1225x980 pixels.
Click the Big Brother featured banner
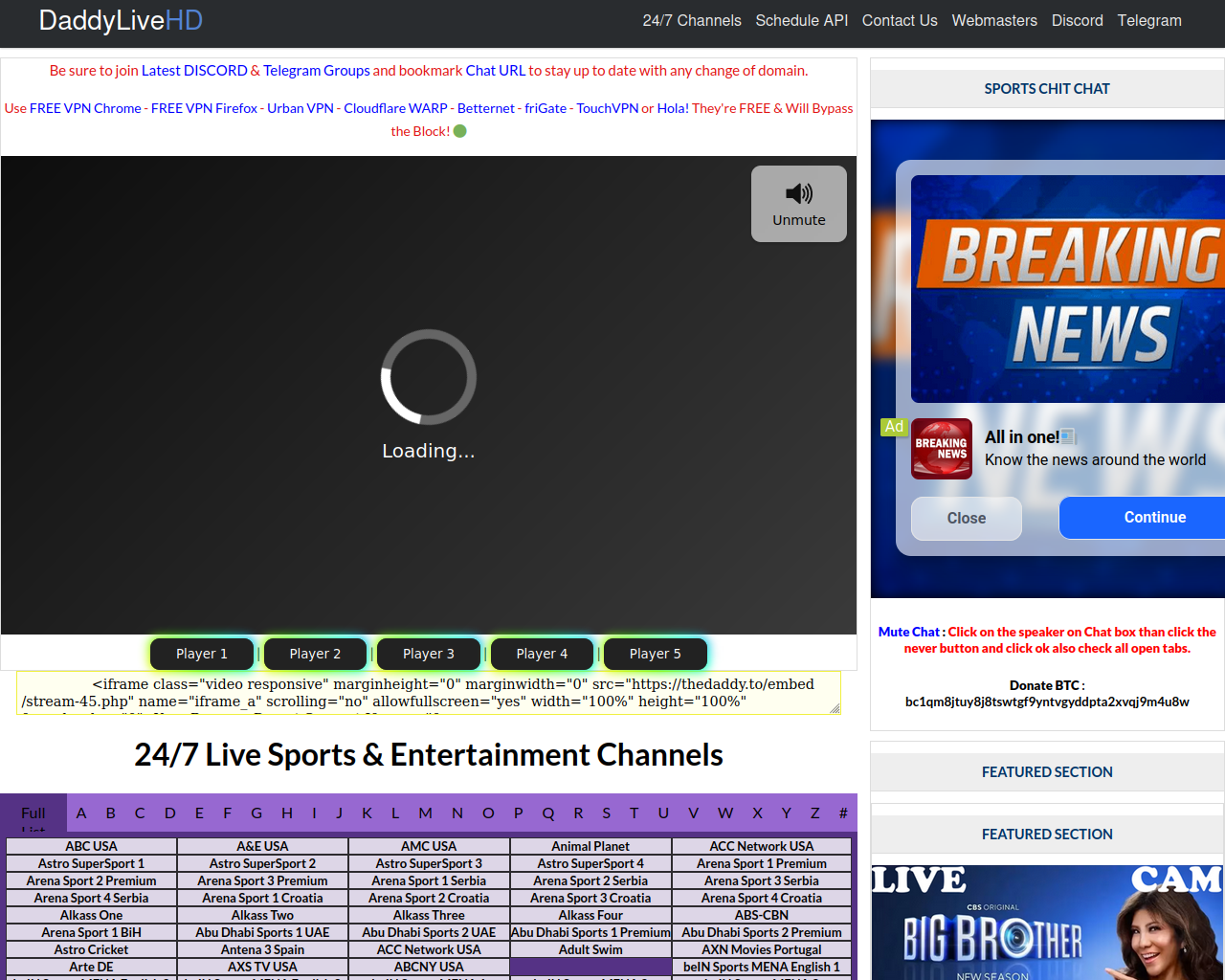(1047, 923)
